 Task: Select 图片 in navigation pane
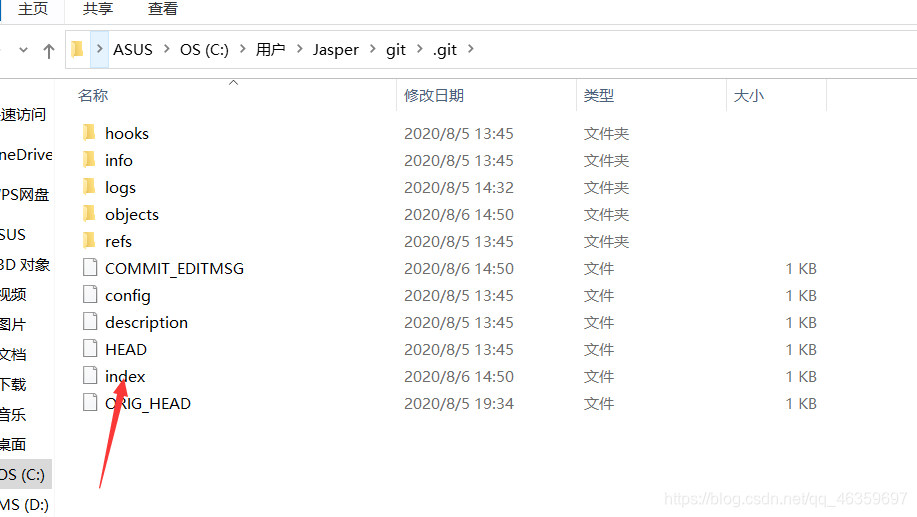[13, 325]
